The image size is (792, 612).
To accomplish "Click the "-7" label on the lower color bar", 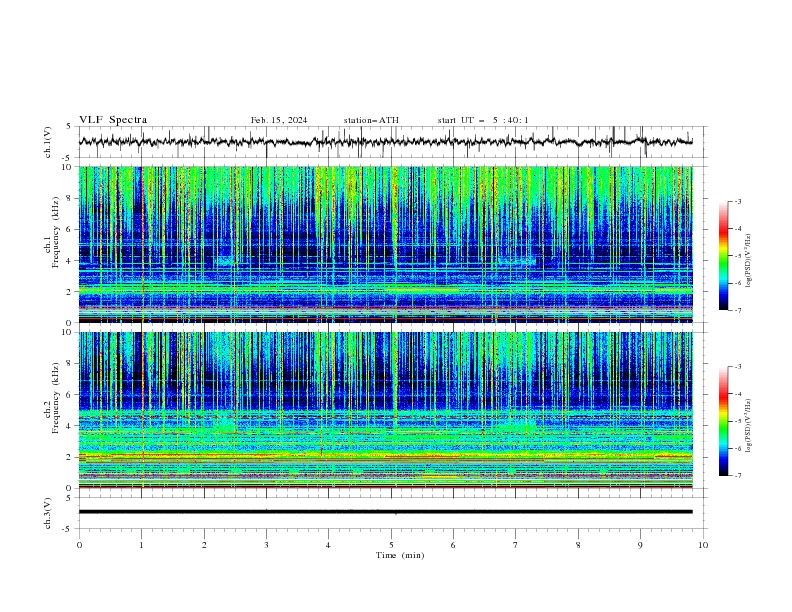I will (x=738, y=476).
